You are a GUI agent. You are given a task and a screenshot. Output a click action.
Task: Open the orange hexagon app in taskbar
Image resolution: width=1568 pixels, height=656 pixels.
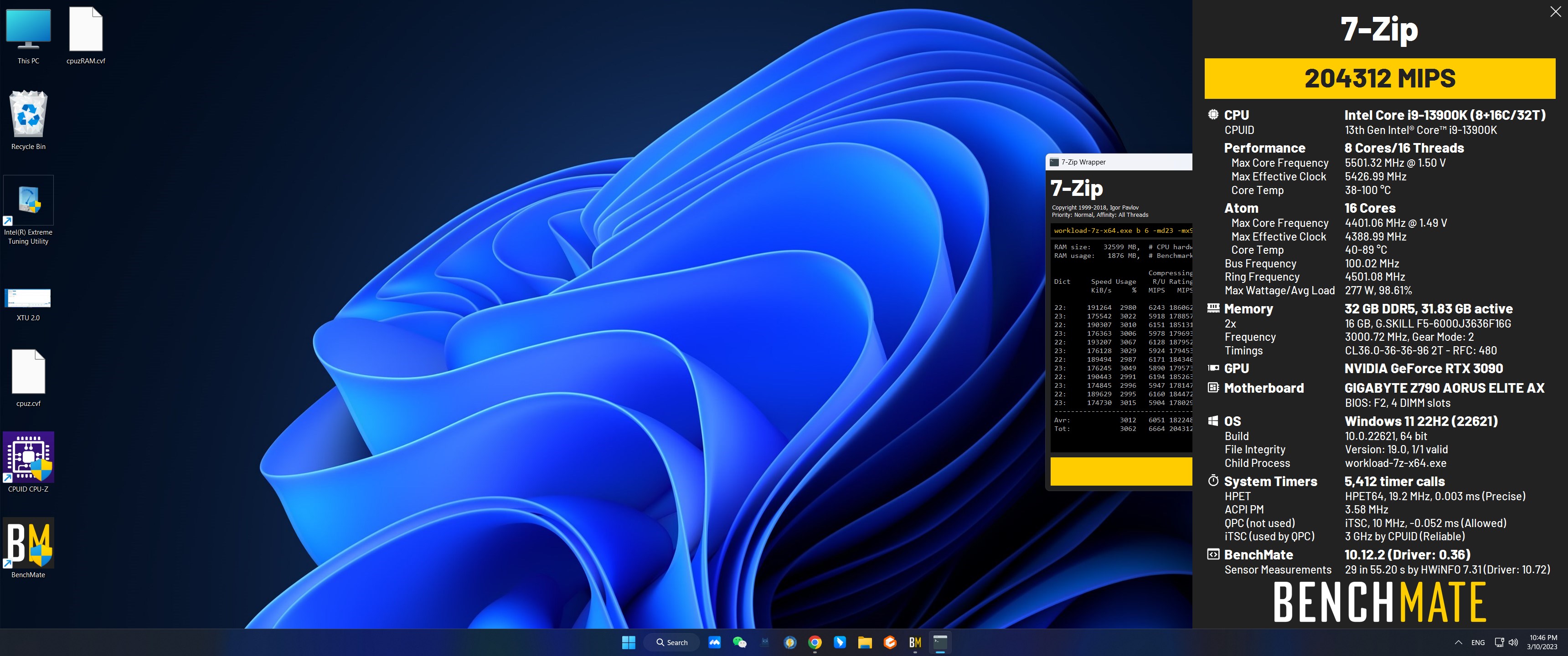coord(890,642)
